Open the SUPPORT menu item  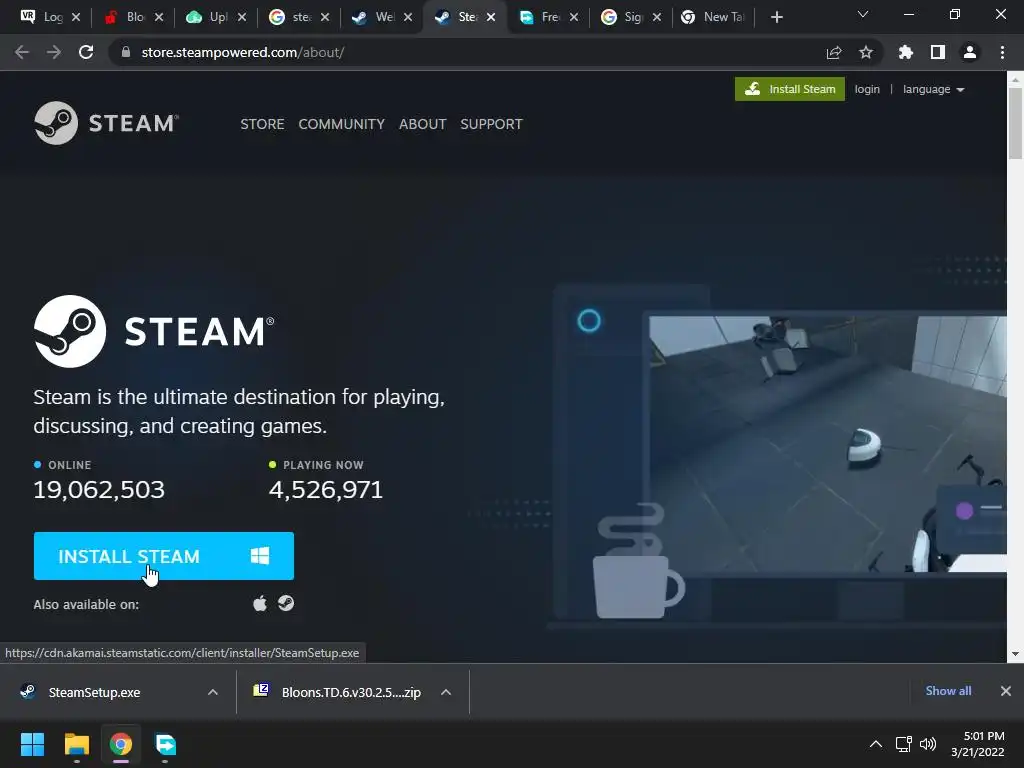[491, 124]
